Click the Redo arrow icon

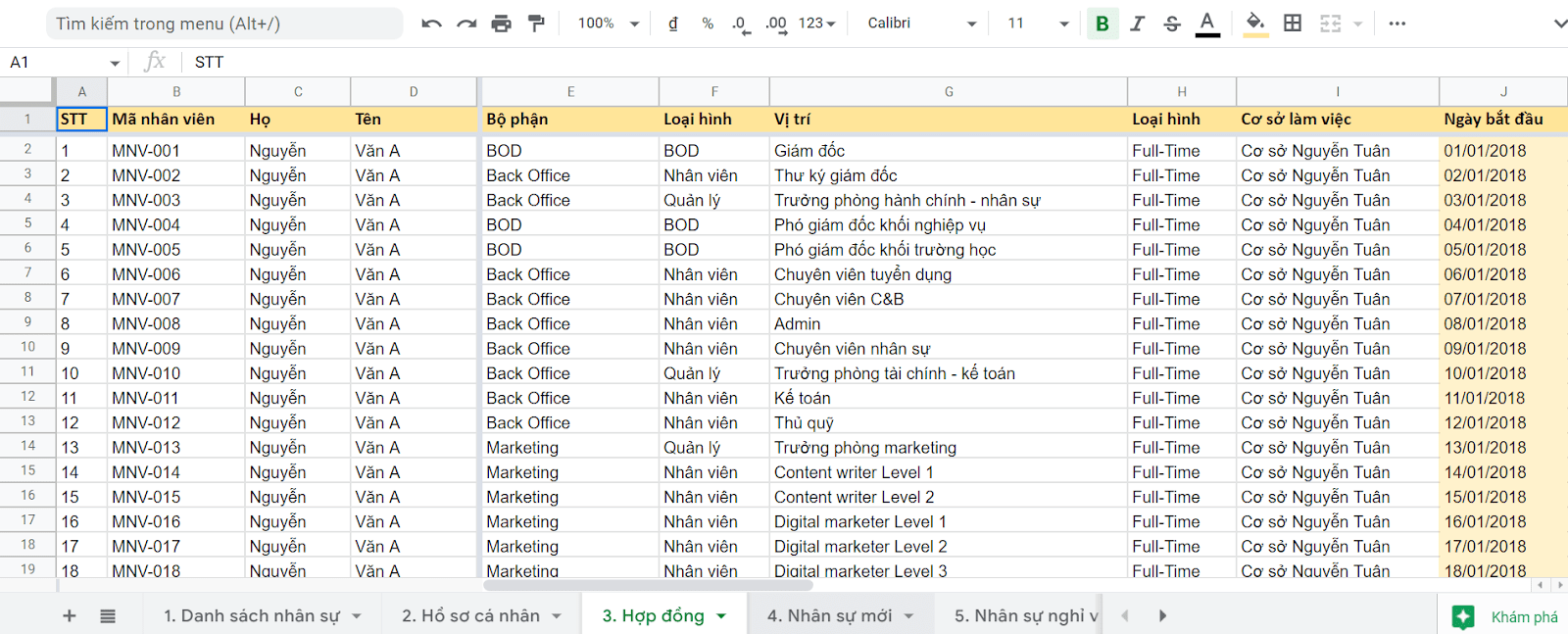point(466,24)
